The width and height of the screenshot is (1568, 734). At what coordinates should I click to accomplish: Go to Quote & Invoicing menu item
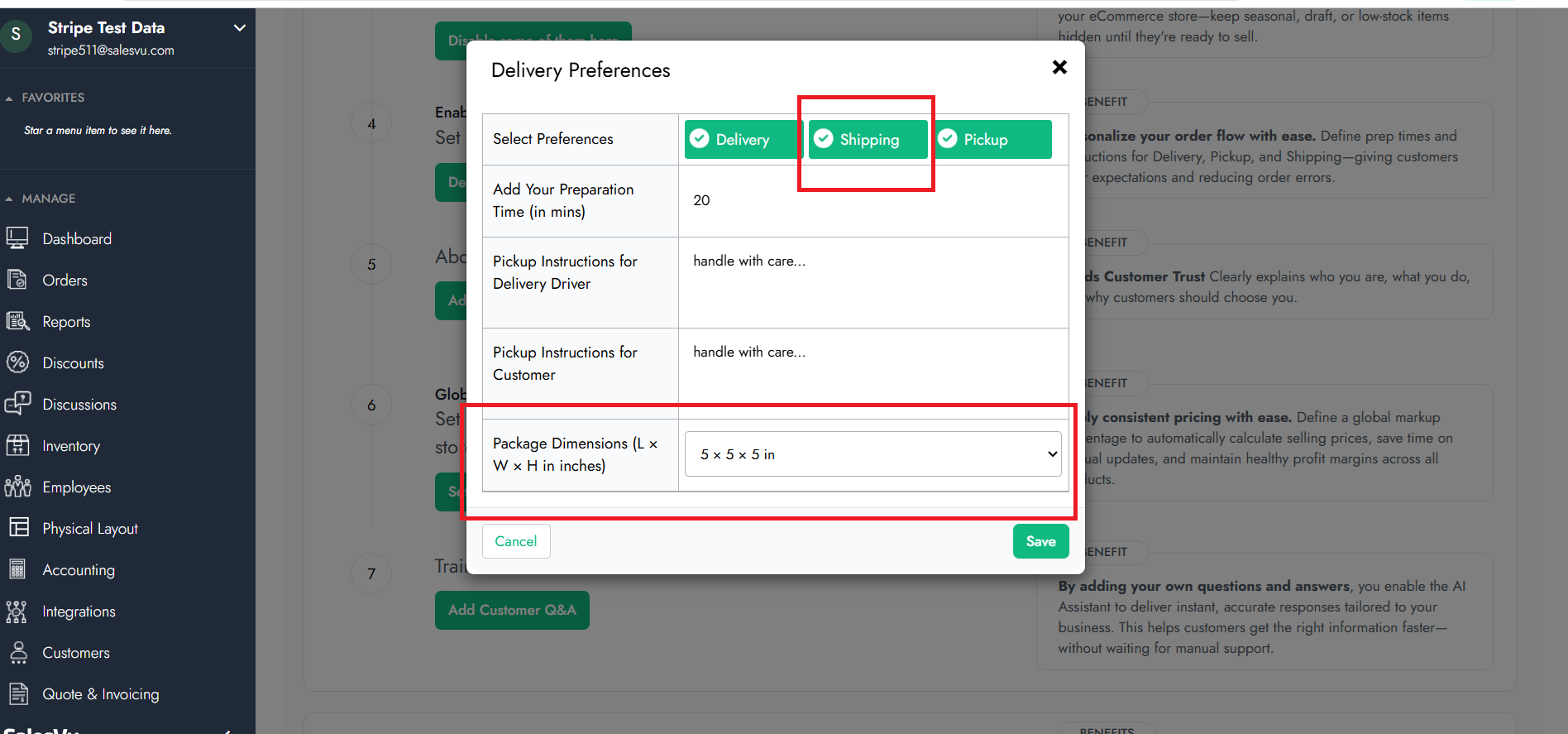(101, 693)
